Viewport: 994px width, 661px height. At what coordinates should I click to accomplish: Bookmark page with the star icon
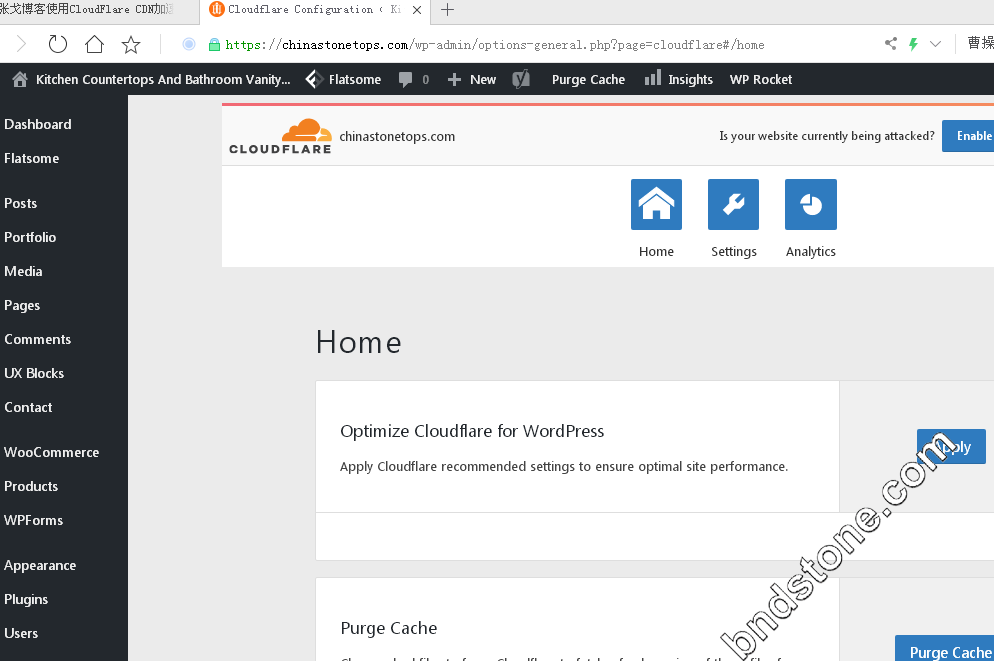(131, 44)
